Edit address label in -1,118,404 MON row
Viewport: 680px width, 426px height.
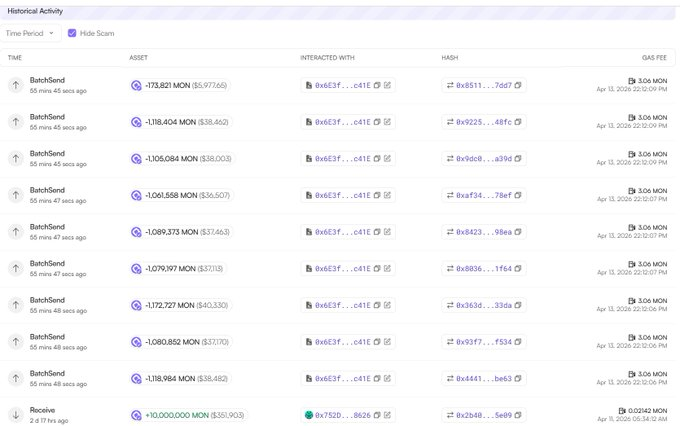coord(387,122)
